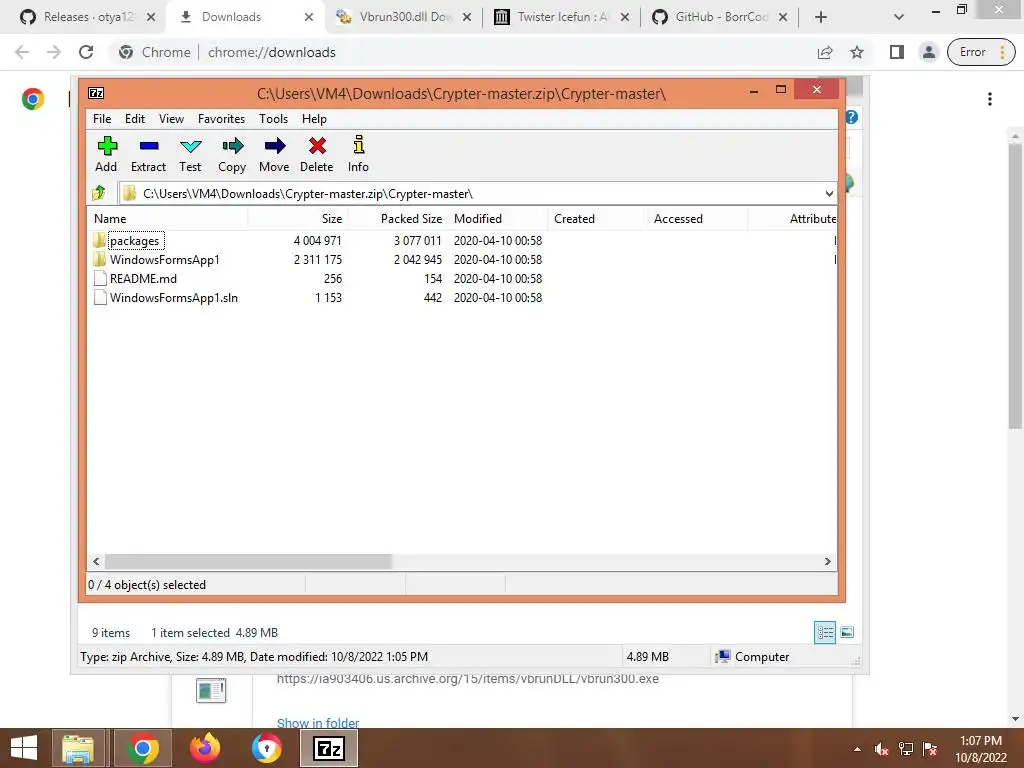Click the 7z logo in the window title bar

pyautogui.click(x=96, y=93)
